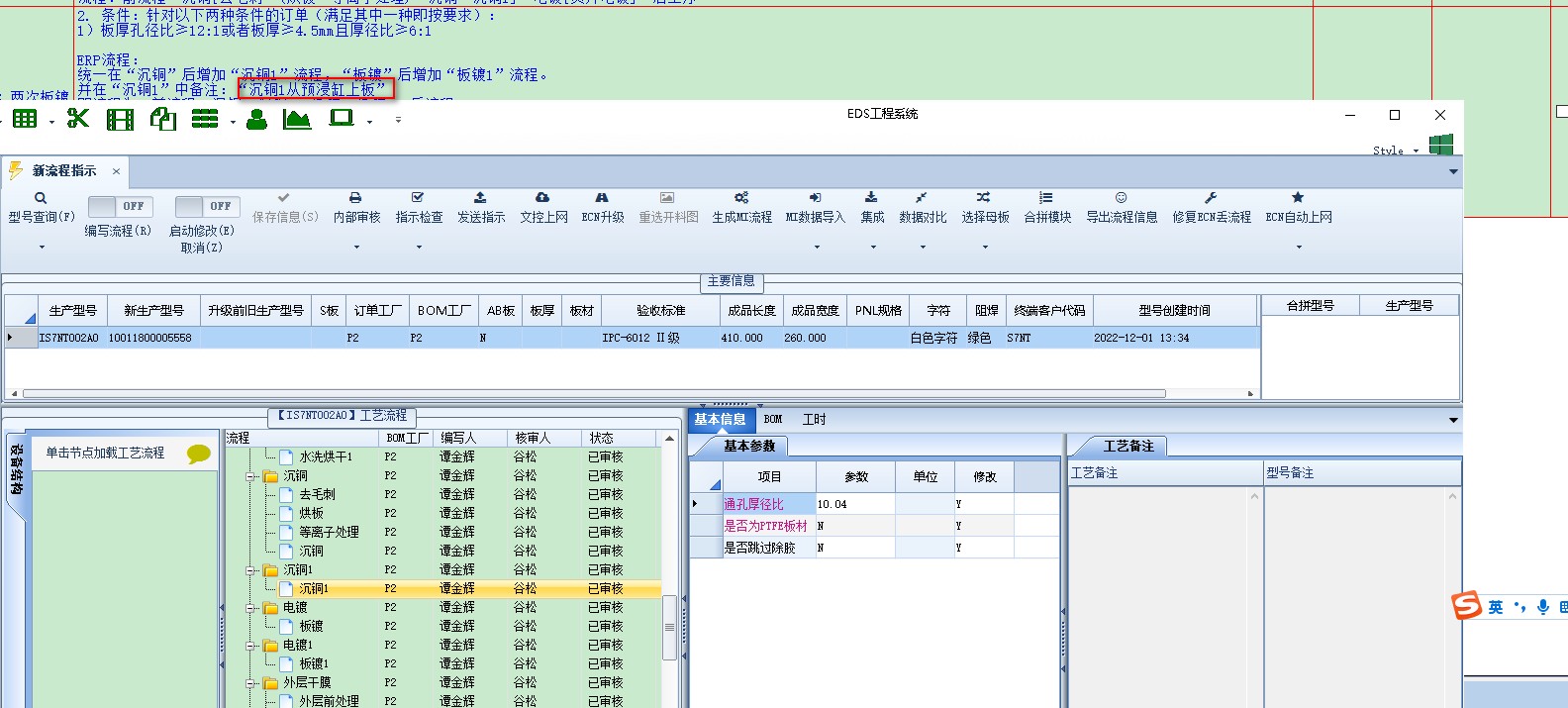Click the green area chart icon
The width and height of the screenshot is (1568, 708).
coord(297,120)
